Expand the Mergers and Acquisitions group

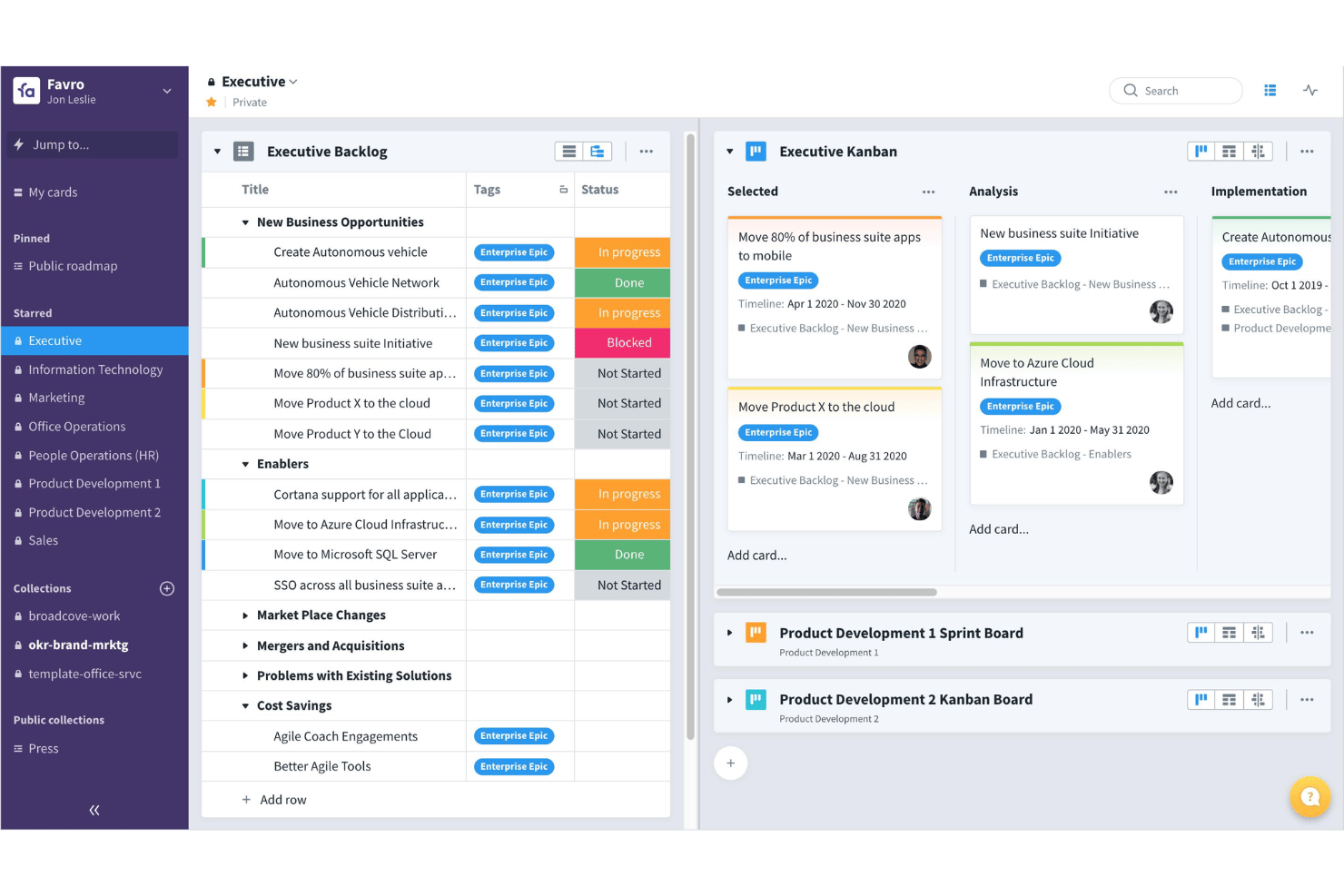click(x=245, y=646)
